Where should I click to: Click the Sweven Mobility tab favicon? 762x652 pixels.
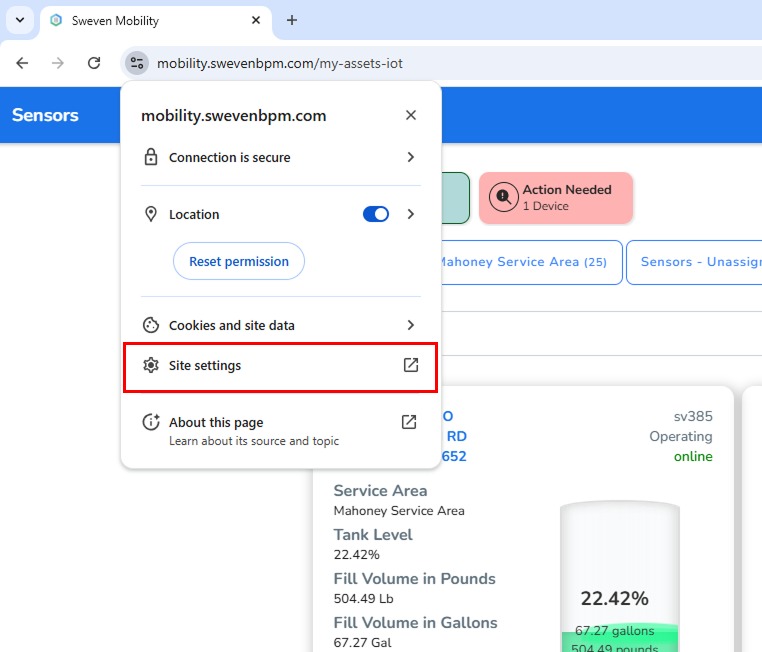point(56,20)
